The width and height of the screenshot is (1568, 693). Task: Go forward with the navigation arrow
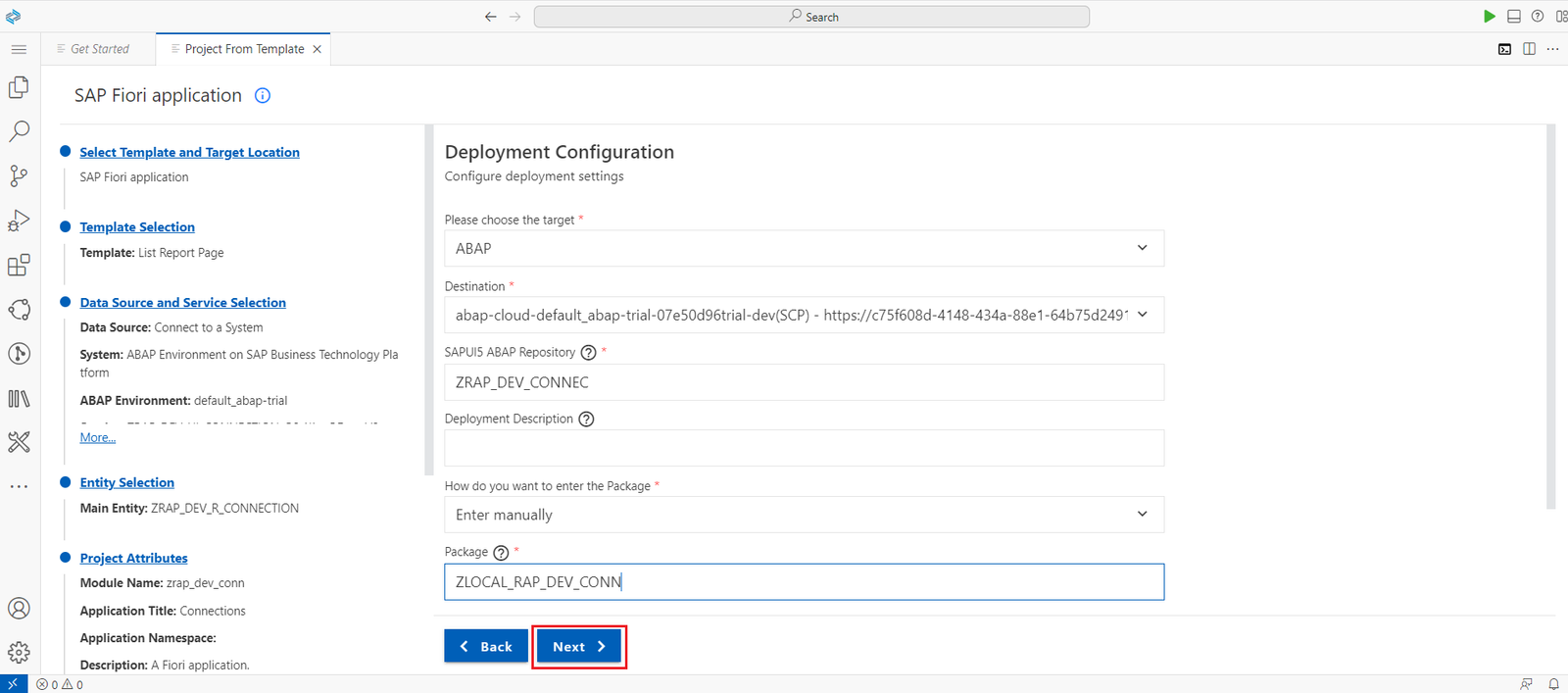point(515,17)
